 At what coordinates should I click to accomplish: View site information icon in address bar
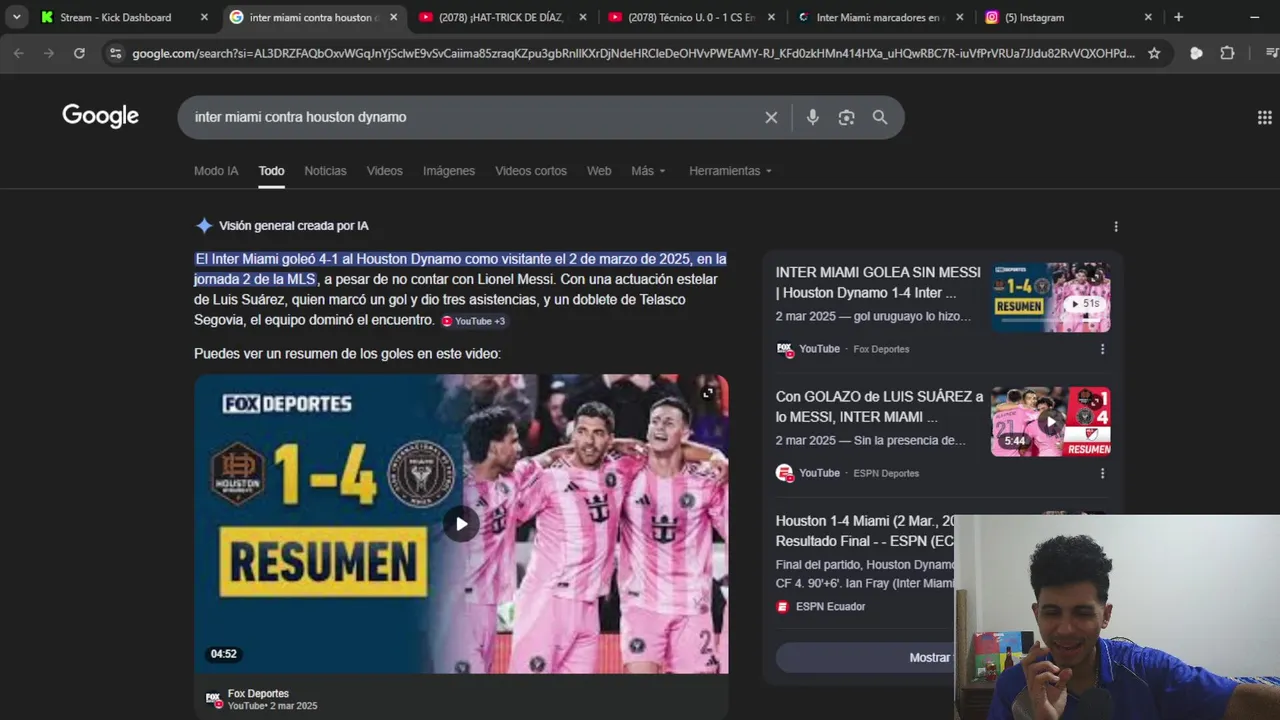115,53
